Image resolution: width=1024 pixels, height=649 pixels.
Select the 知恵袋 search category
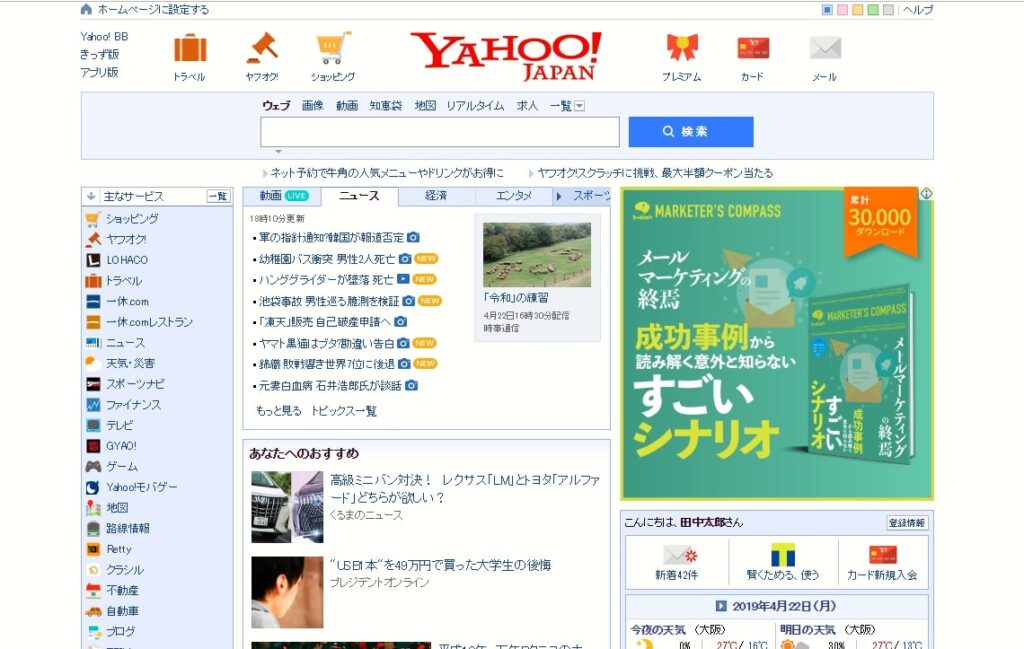(x=386, y=106)
